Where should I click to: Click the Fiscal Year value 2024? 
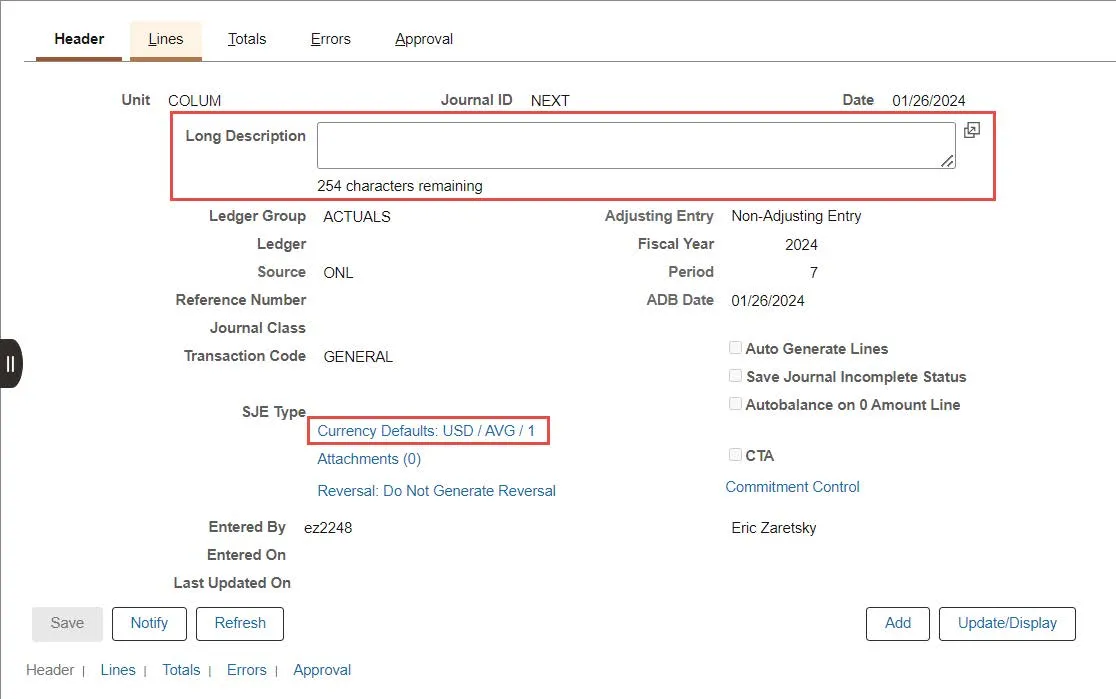click(x=801, y=244)
